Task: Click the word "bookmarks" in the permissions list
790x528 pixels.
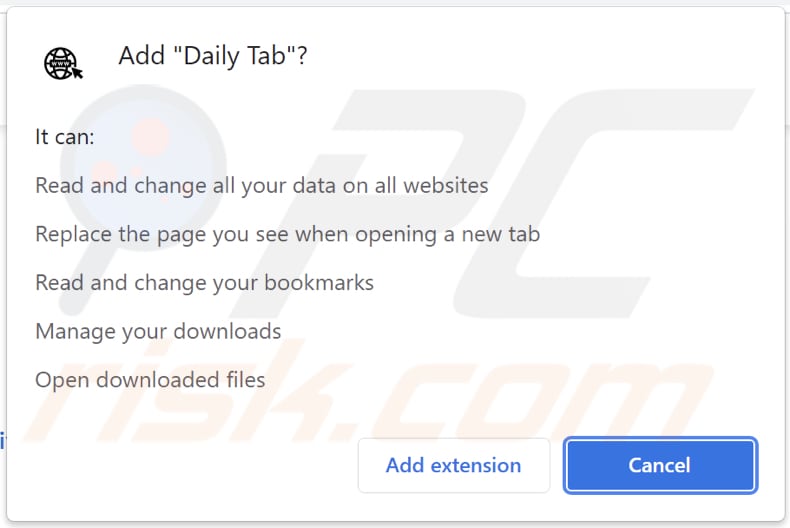Action: coord(319,283)
